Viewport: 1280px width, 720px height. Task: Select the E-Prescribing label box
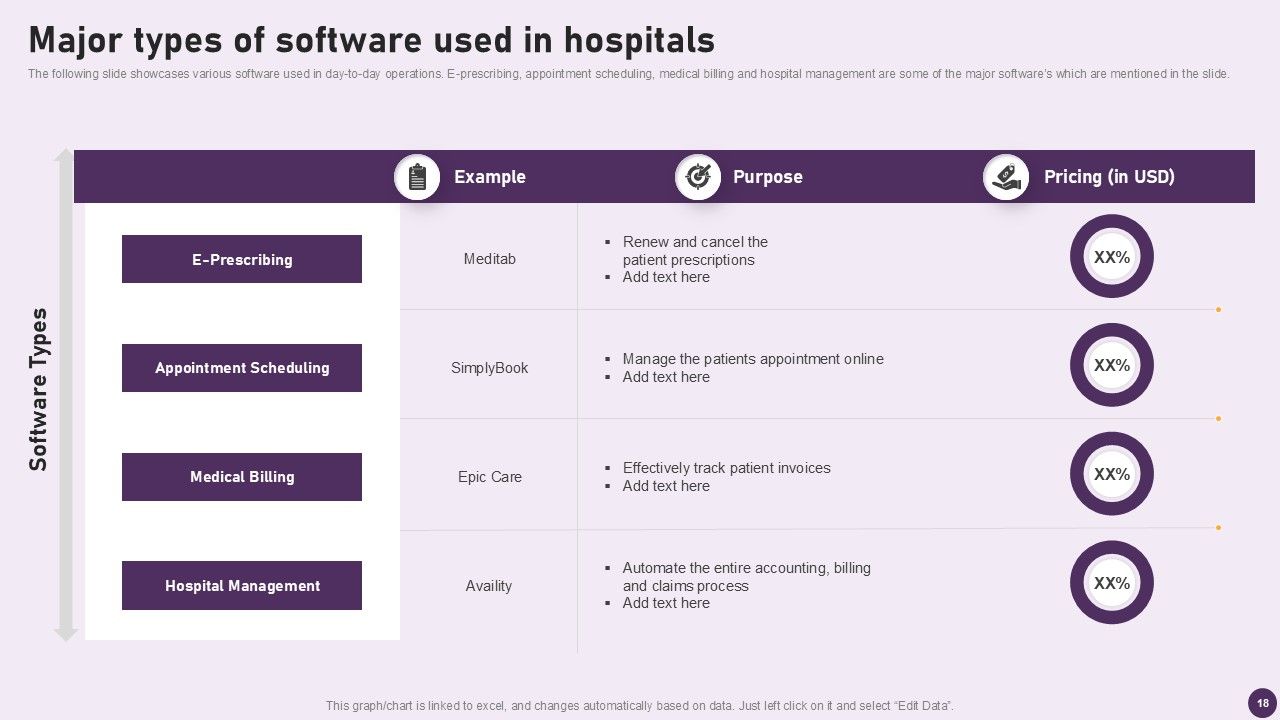(242, 259)
